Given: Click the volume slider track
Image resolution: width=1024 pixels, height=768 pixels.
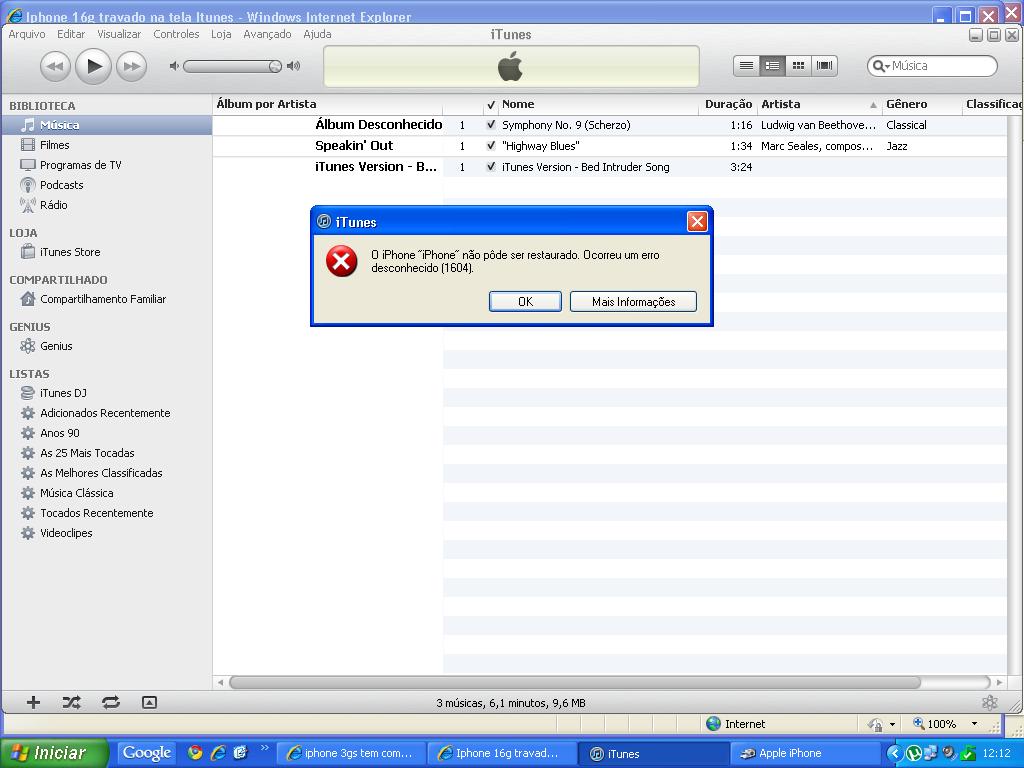Looking at the screenshot, I should click(x=232, y=66).
